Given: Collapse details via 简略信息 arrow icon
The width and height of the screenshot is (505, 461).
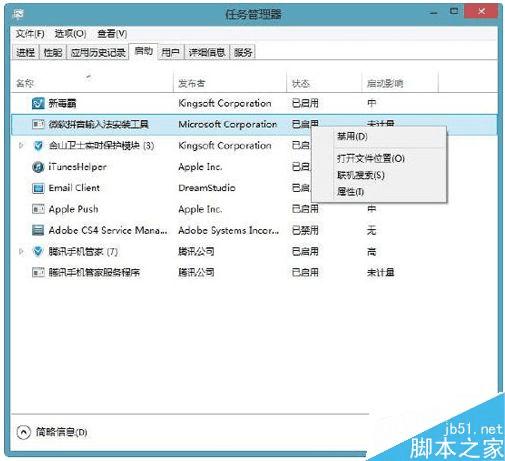Looking at the screenshot, I should [x=23, y=433].
